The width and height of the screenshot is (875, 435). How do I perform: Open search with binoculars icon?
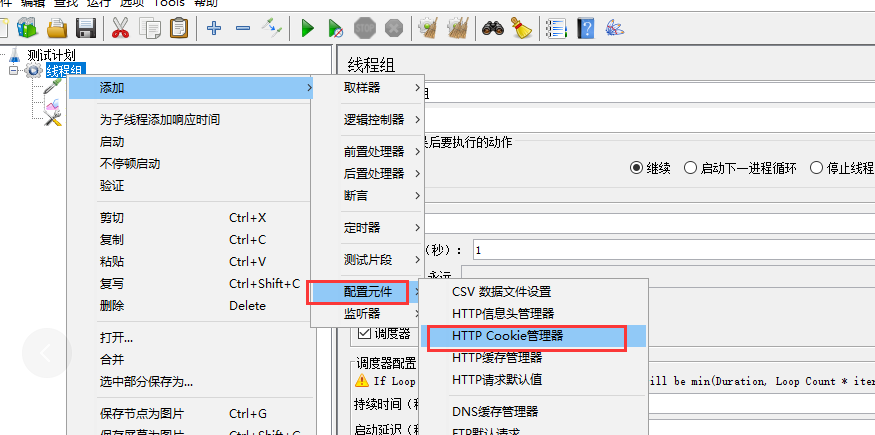point(493,27)
